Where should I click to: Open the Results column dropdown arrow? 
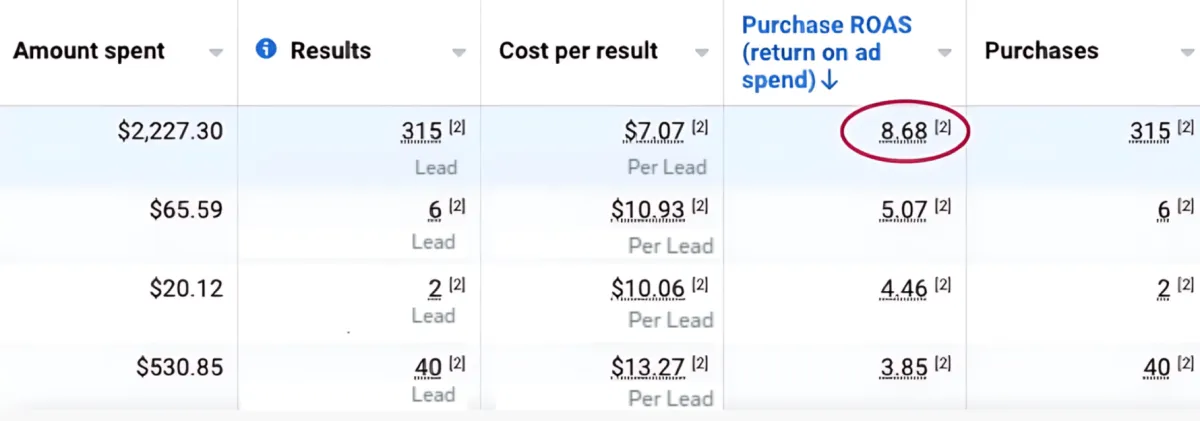tap(459, 53)
